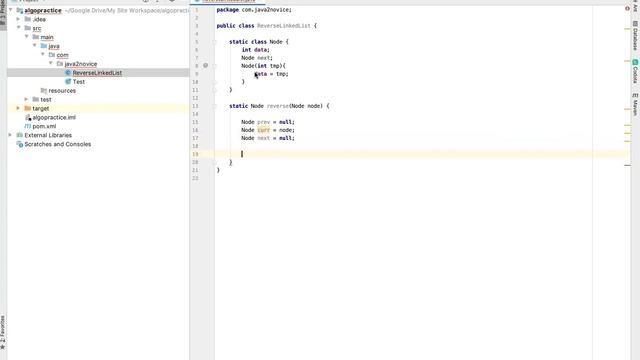
Task: Expand the External Libraries node arrow
Action: click(x=11, y=135)
